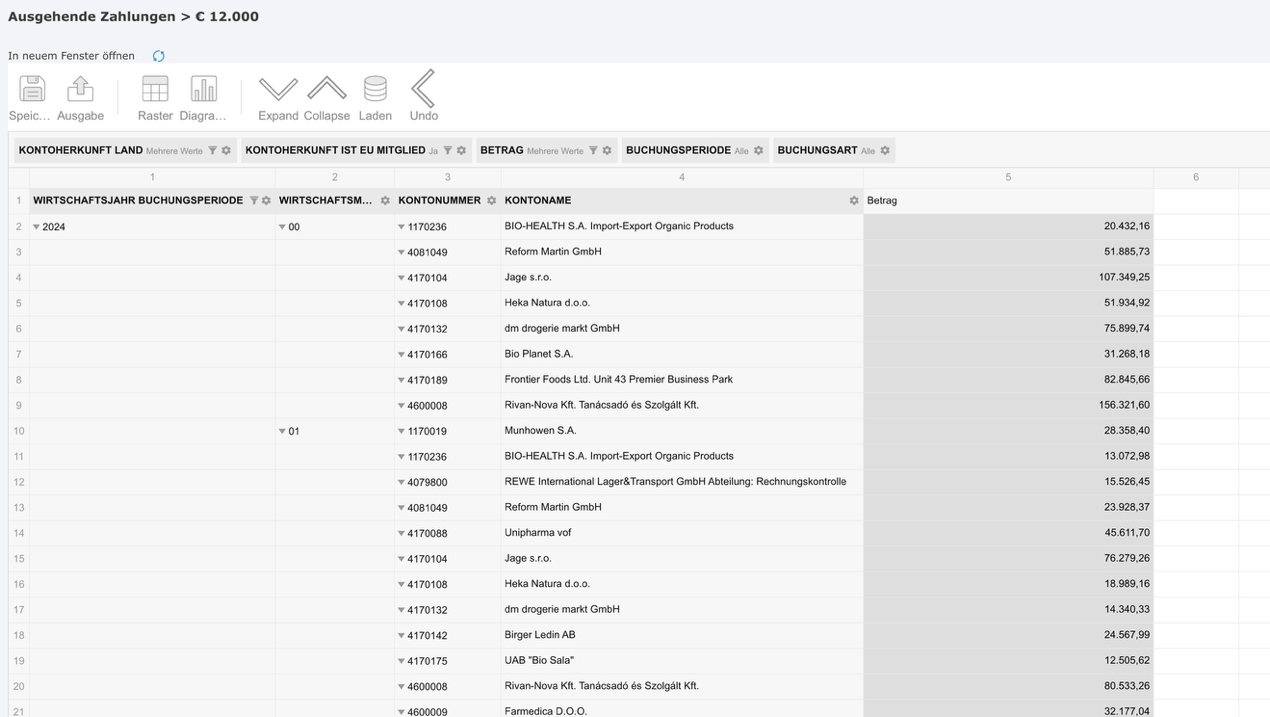Click the Ausgabe export icon
The height and width of the screenshot is (717, 1270).
pyautogui.click(x=80, y=89)
